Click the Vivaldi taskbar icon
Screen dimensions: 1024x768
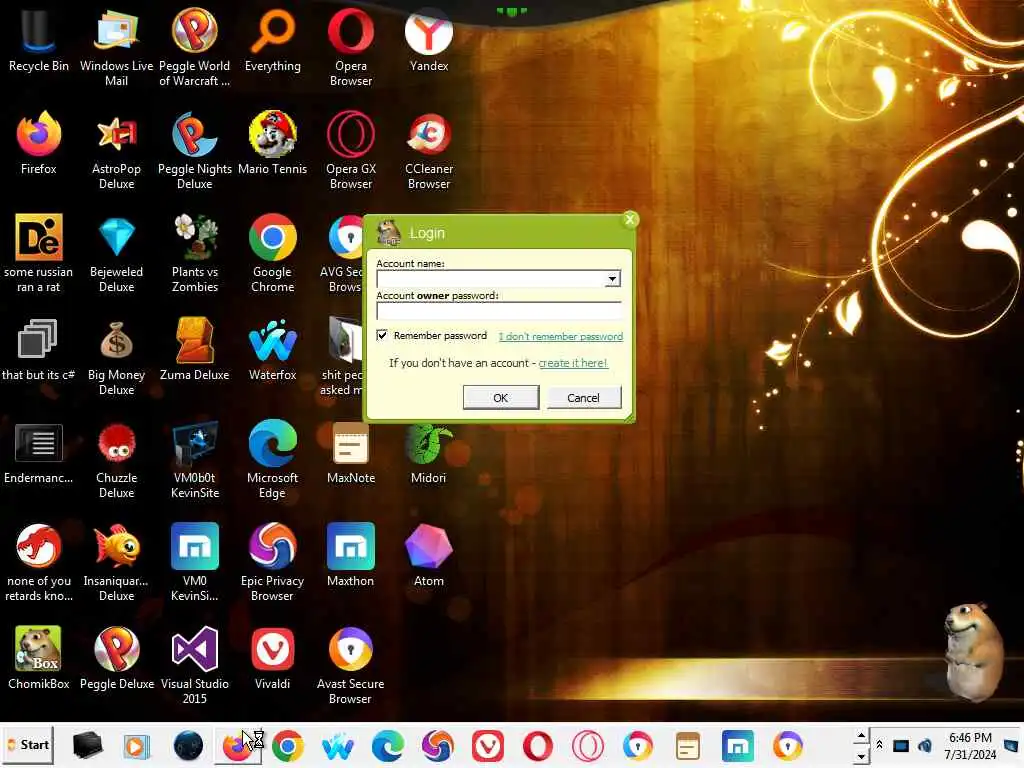click(488, 746)
